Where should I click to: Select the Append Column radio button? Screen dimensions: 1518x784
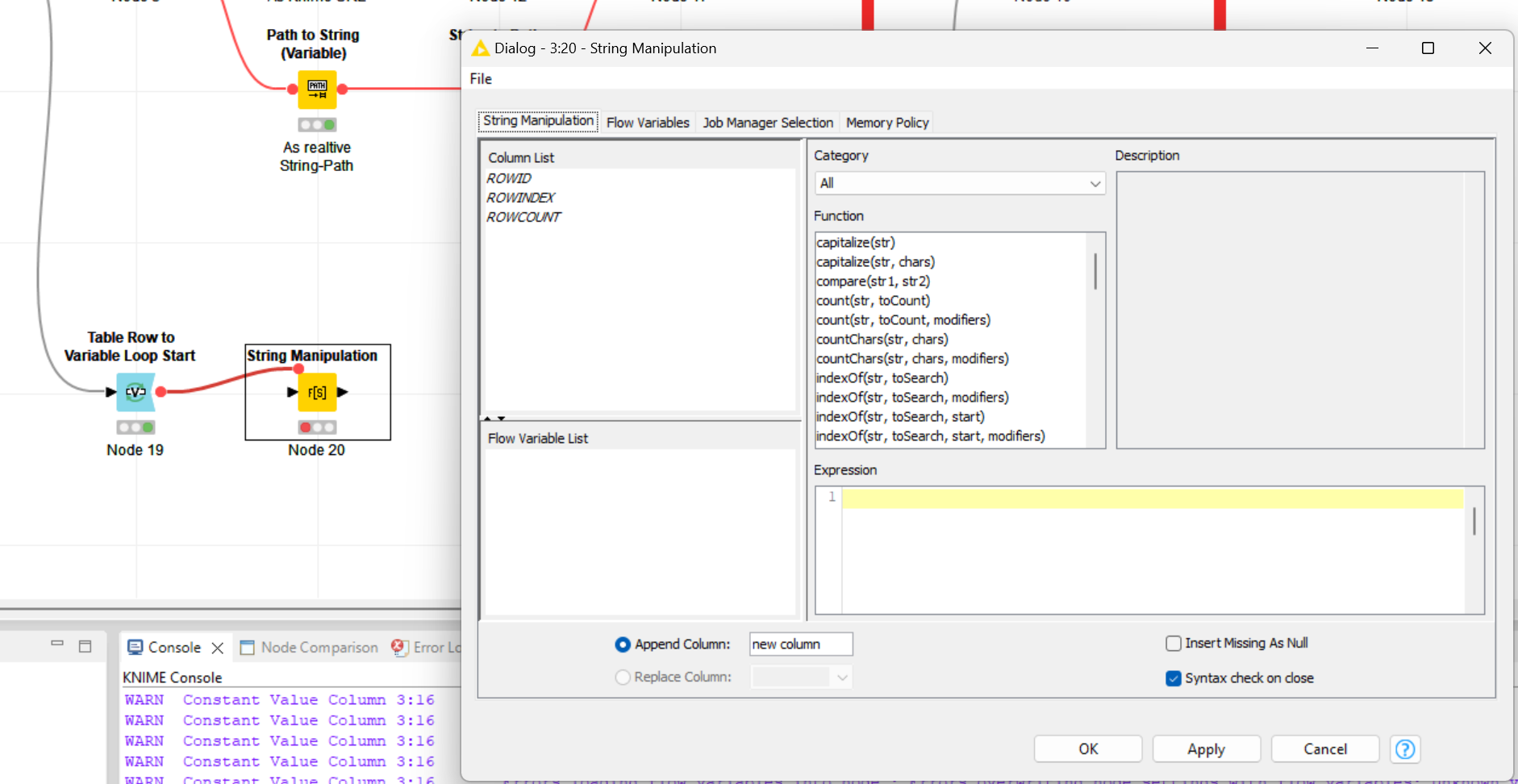coord(623,644)
